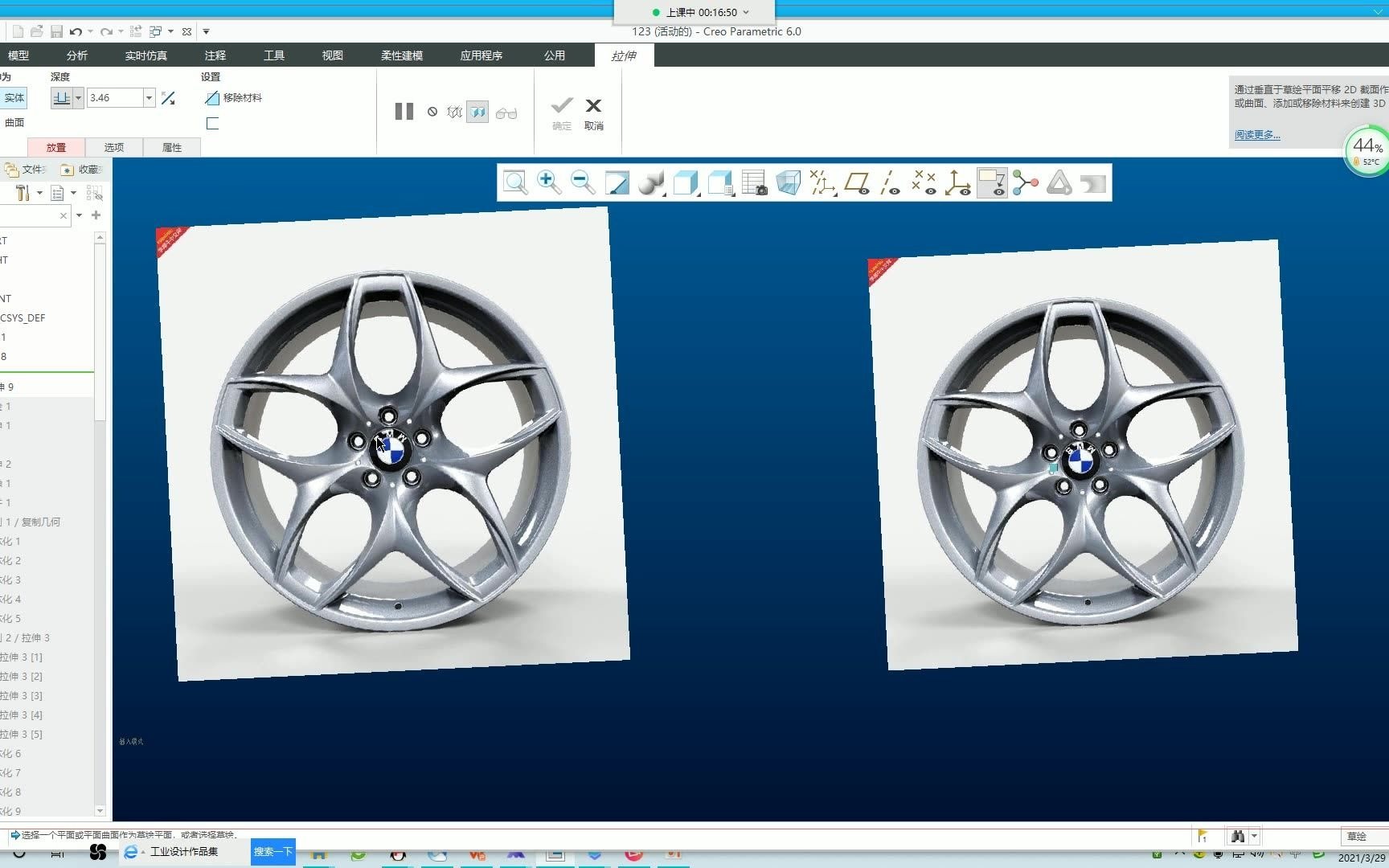Open the view manager icon
This screenshot has height=868, width=1389.
[721, 183]
